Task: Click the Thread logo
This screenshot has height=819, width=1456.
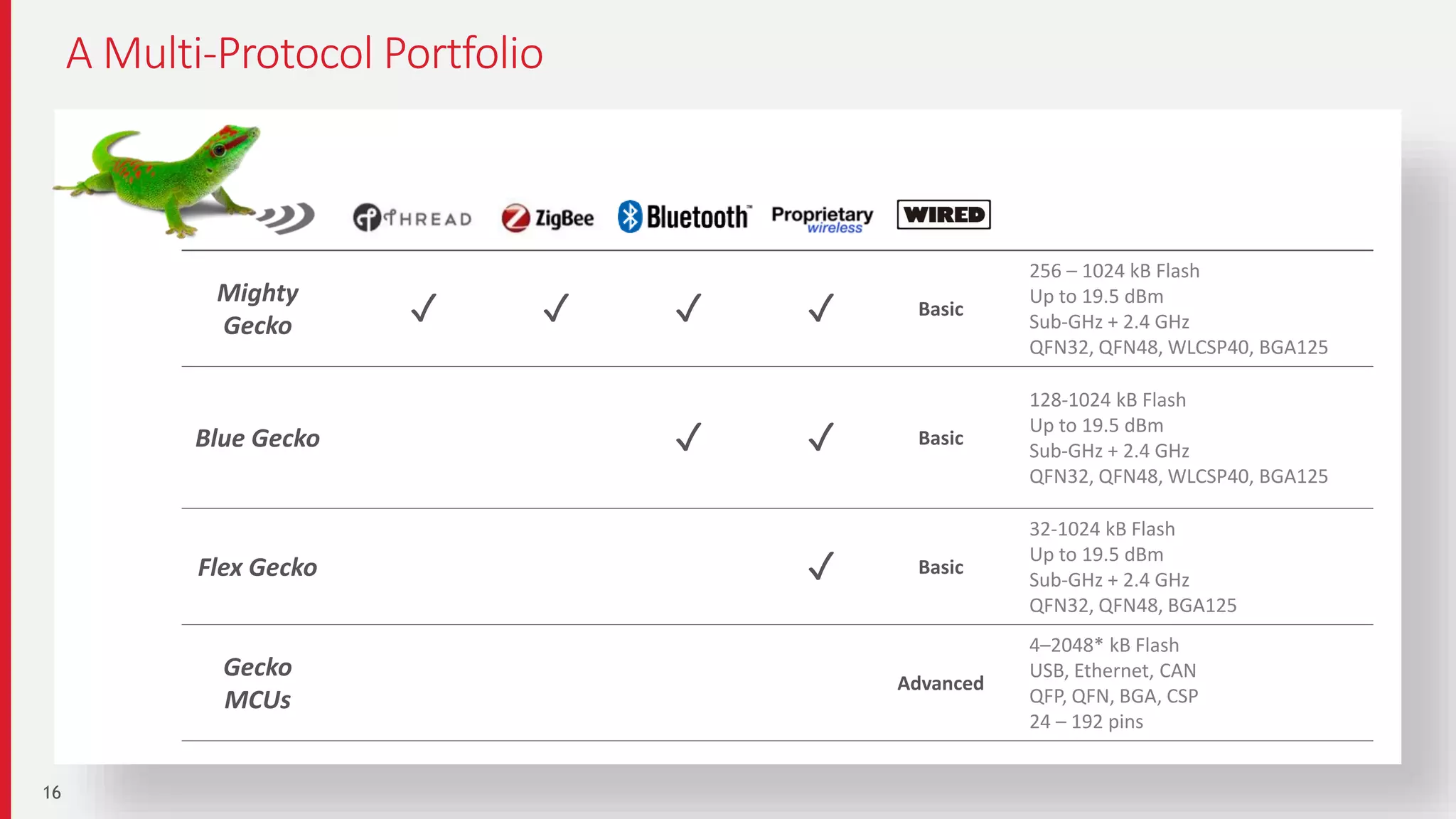Action: tap(412, 218)
